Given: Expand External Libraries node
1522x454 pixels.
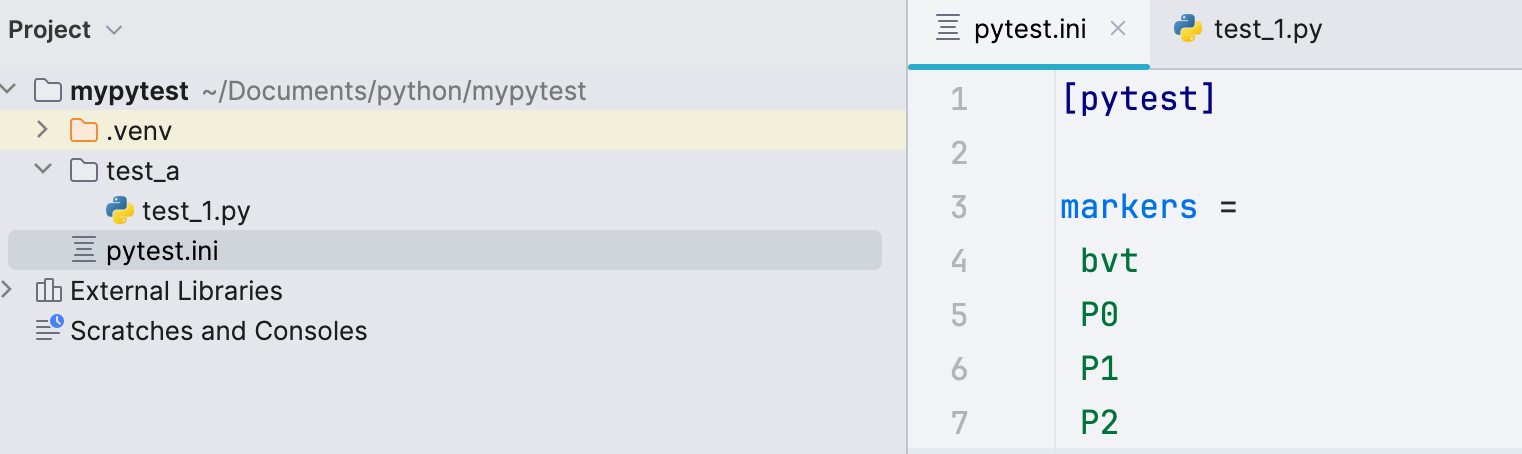Looking at the screenshot, I should (x=8, y=290).
